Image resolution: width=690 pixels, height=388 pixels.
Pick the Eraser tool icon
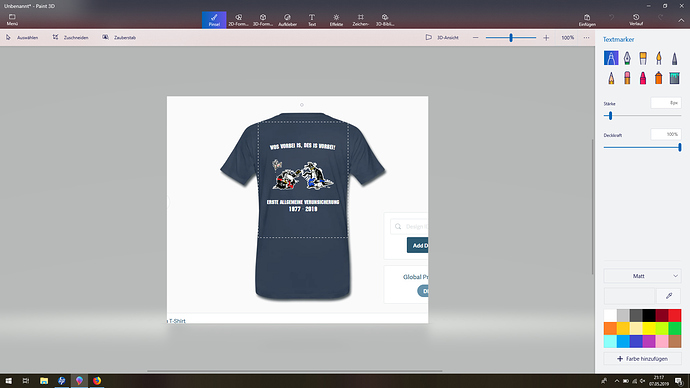627,78
